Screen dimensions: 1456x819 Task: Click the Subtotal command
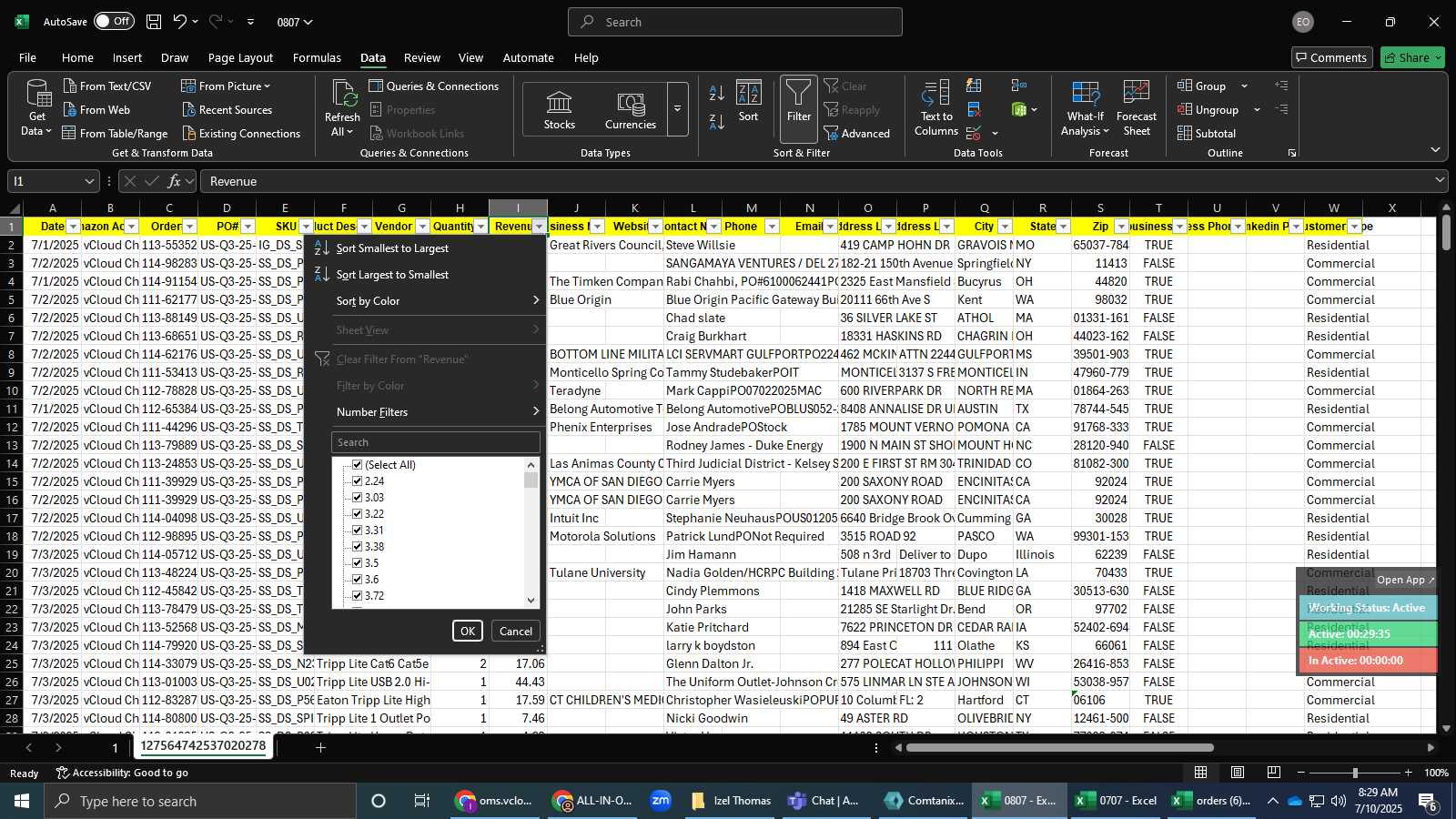(1206, 133)
